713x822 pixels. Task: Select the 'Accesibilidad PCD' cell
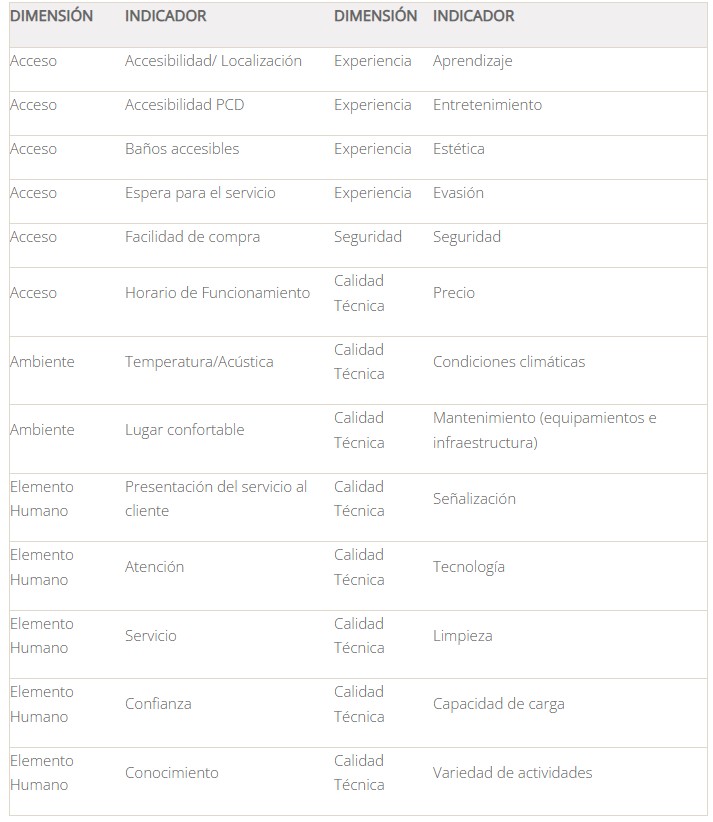184,105
